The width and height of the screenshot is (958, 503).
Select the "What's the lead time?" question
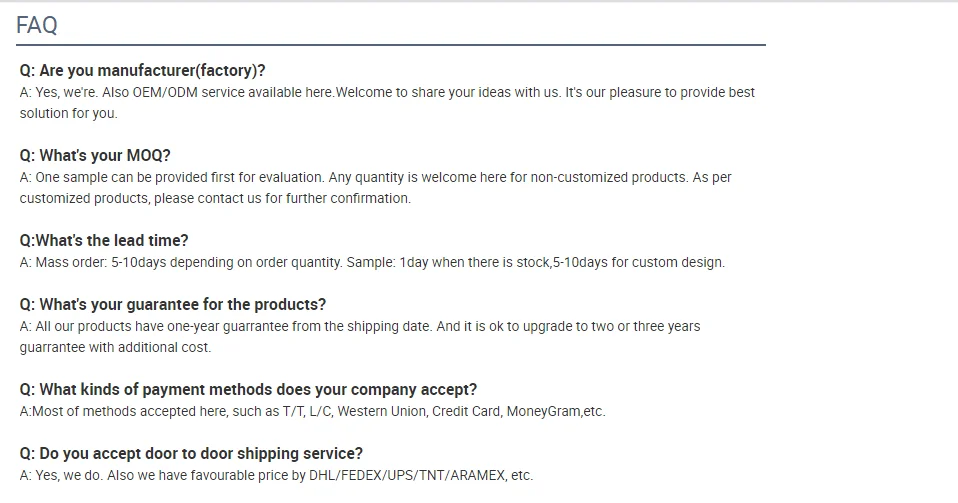coord(104,241)
